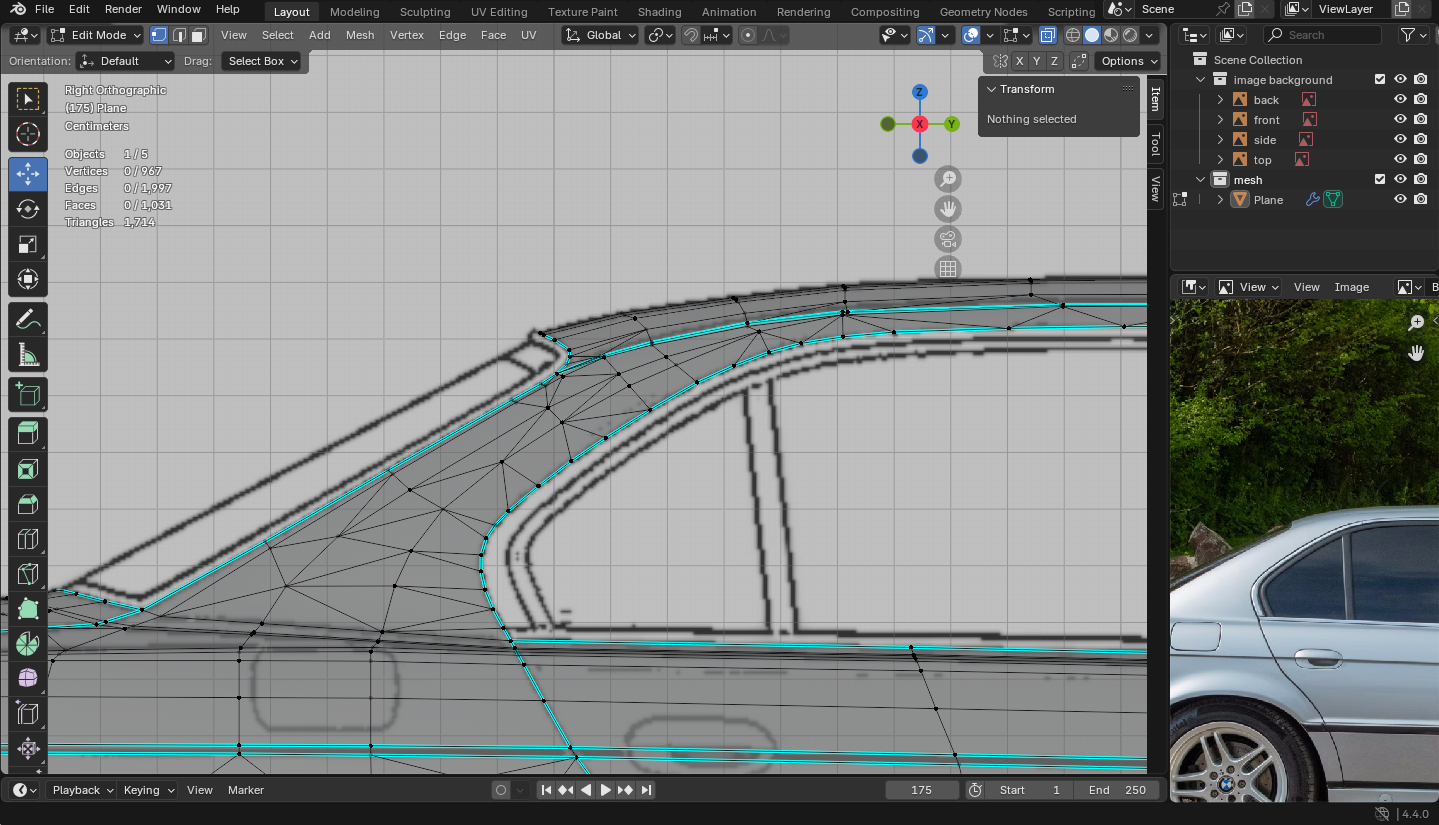Click the modifier wrench icon on Plane row
Image resolution: width=1439 pixels, height=825 pixels.
coord(1314,200)
